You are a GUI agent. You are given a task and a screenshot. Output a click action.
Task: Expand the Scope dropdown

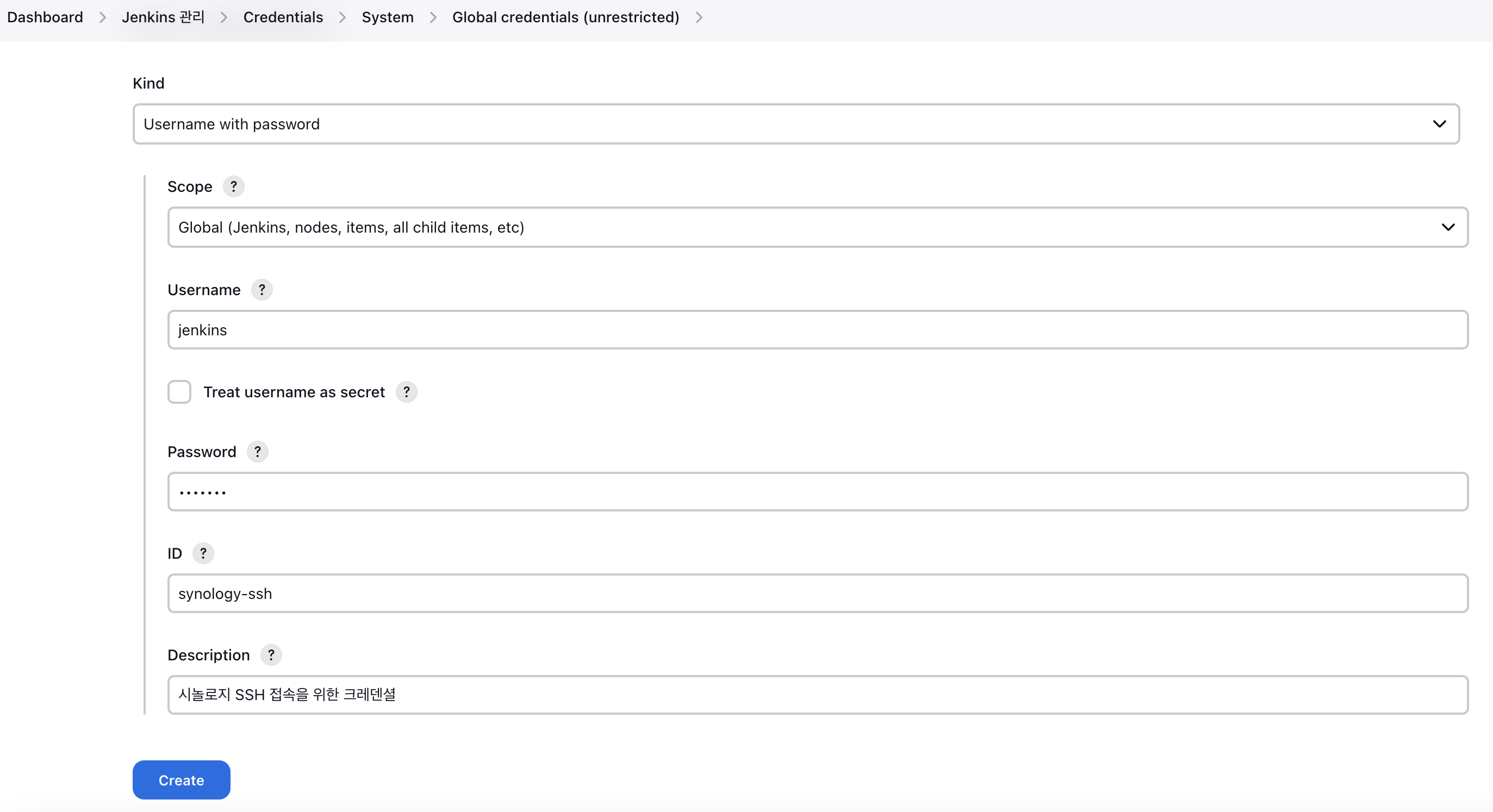click(817, 227)
